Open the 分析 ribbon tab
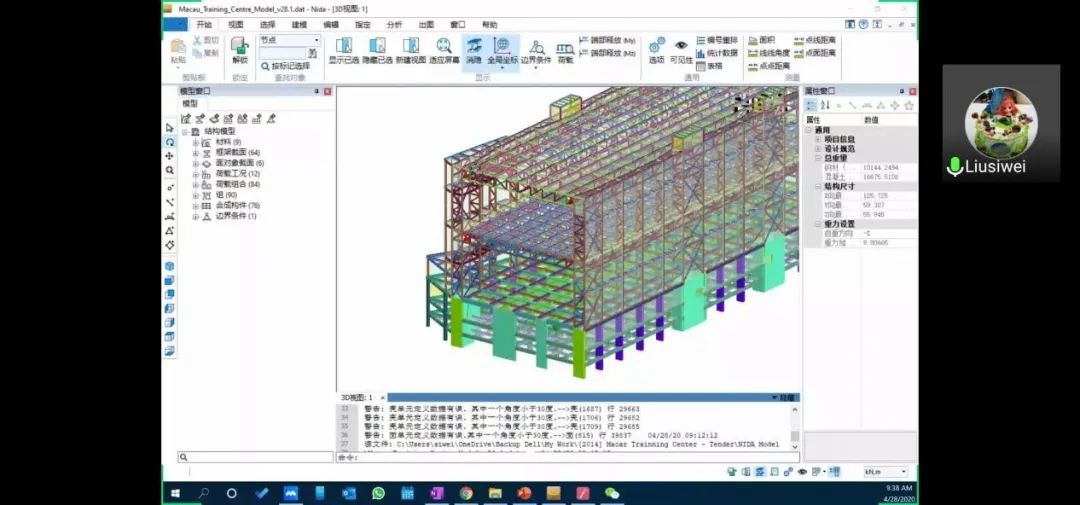The width and height of the screenshot is (1080, 505). pyautogui.click(x=394, y=24)
